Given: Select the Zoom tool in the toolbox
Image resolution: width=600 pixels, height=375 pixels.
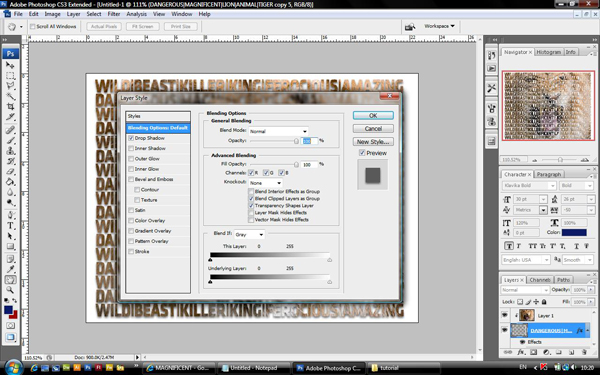Looking at the screenshot, I should 10,290.
